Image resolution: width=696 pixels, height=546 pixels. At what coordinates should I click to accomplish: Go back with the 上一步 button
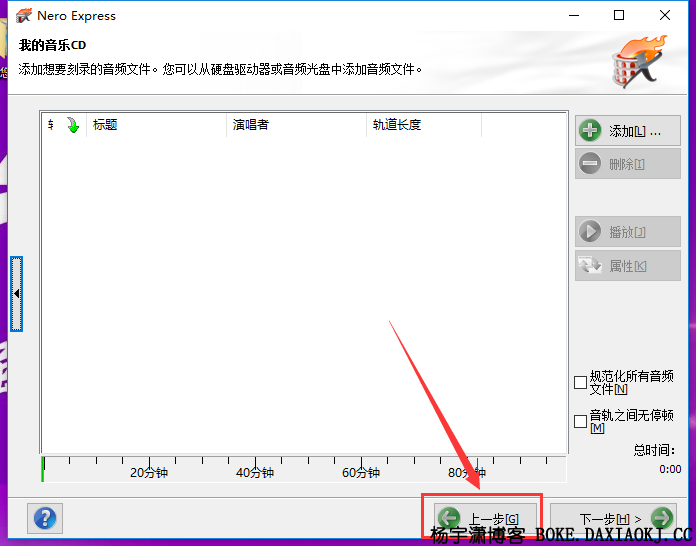tap(485, 518)
